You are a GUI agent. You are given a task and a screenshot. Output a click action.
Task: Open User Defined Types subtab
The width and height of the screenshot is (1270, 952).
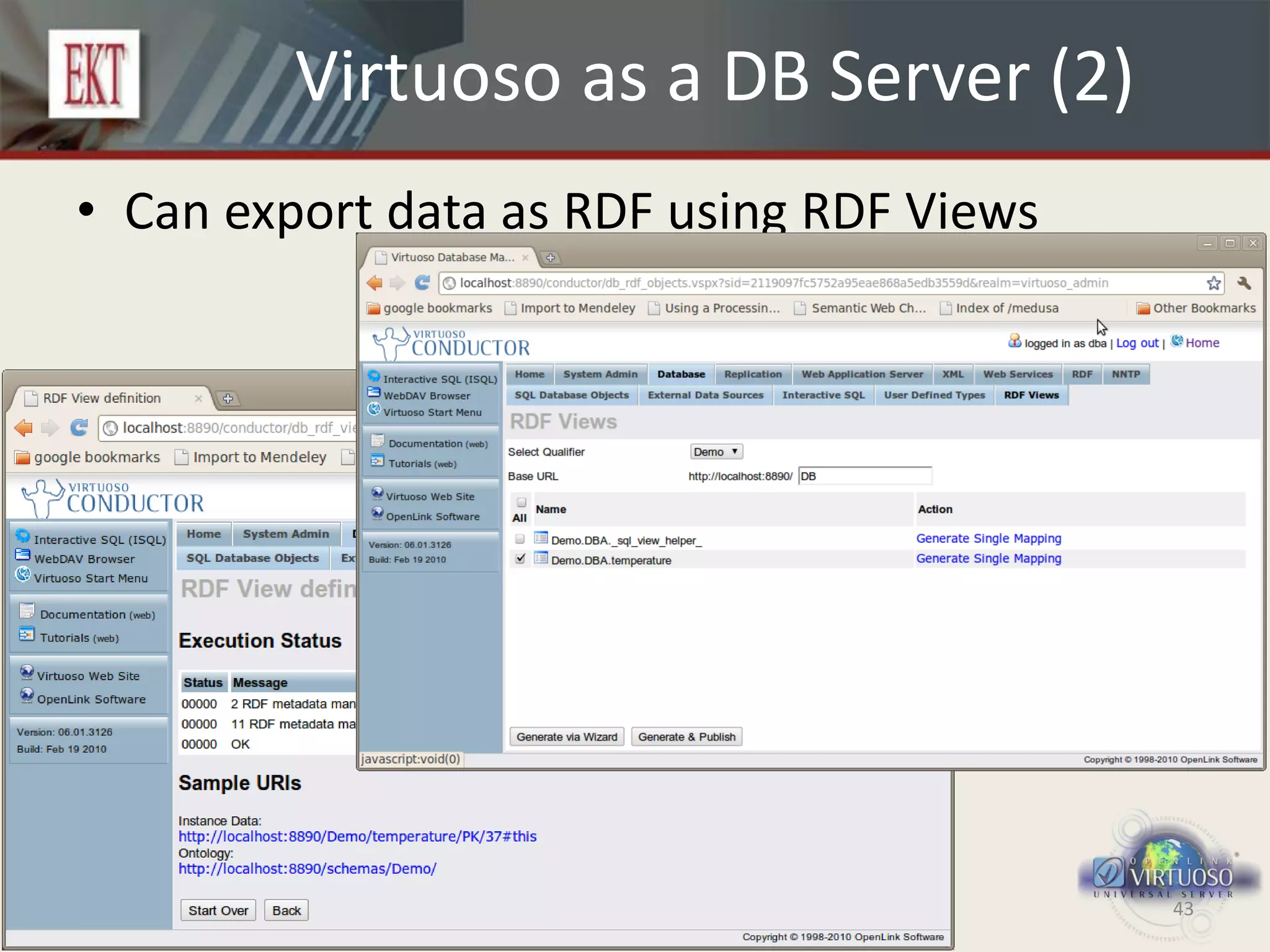(934, 395)
